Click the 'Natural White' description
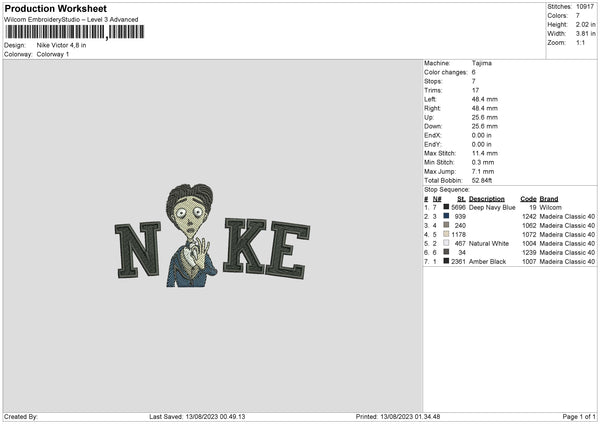This screenshot has height=424, width=600. (x=489, y=243)
